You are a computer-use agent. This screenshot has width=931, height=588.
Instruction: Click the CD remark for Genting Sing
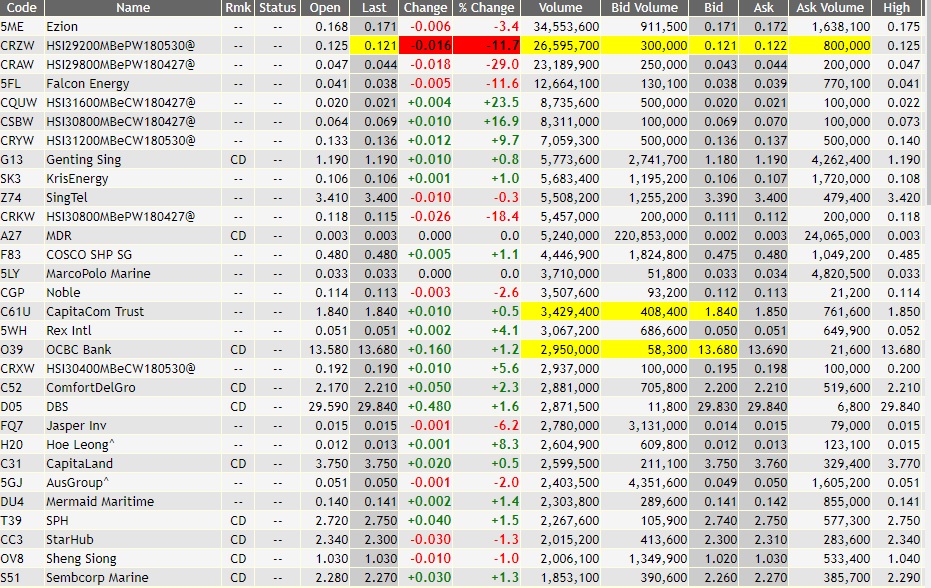(238, 160)
